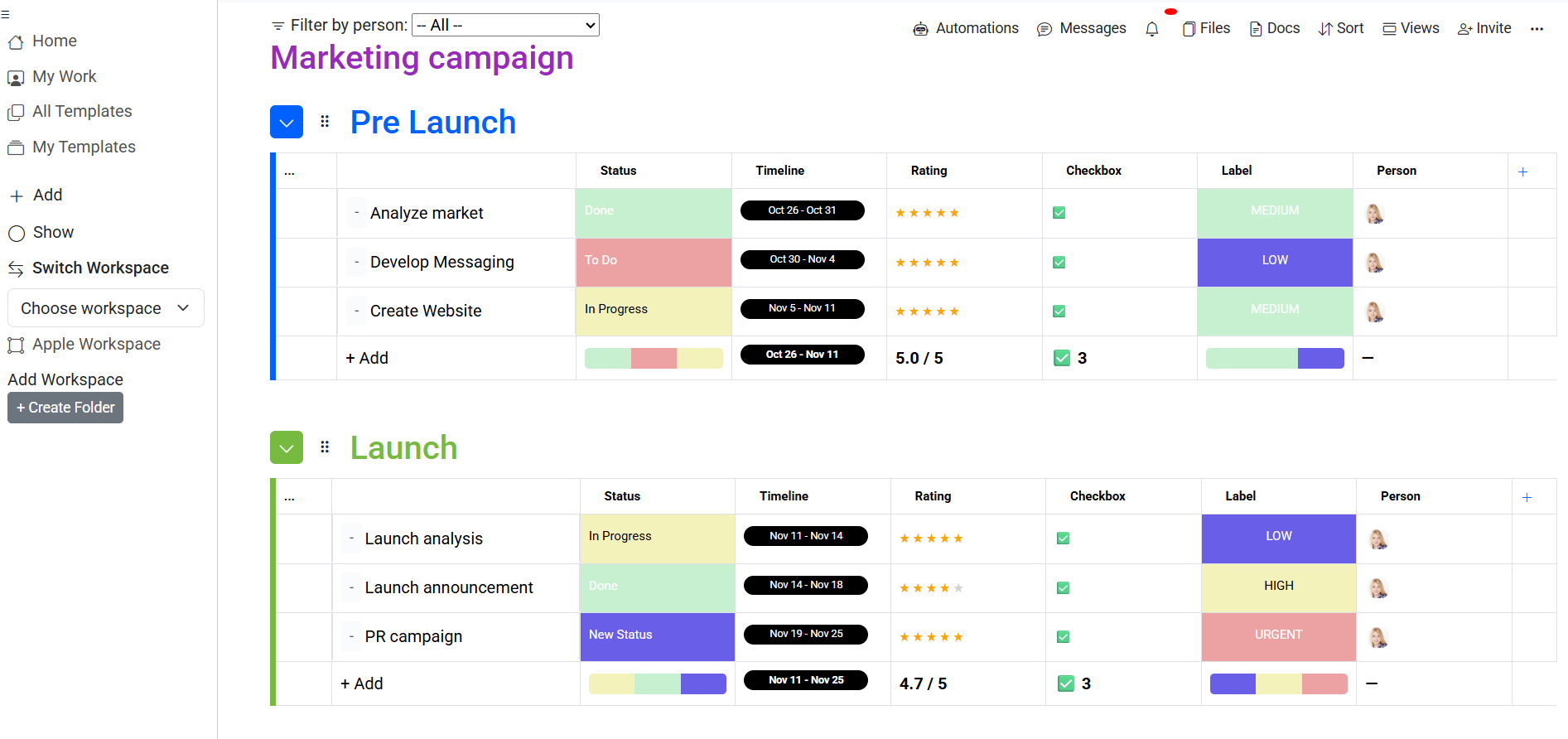Open the Filter by person dropdown

pyautogui.click(x=505, y=25)
